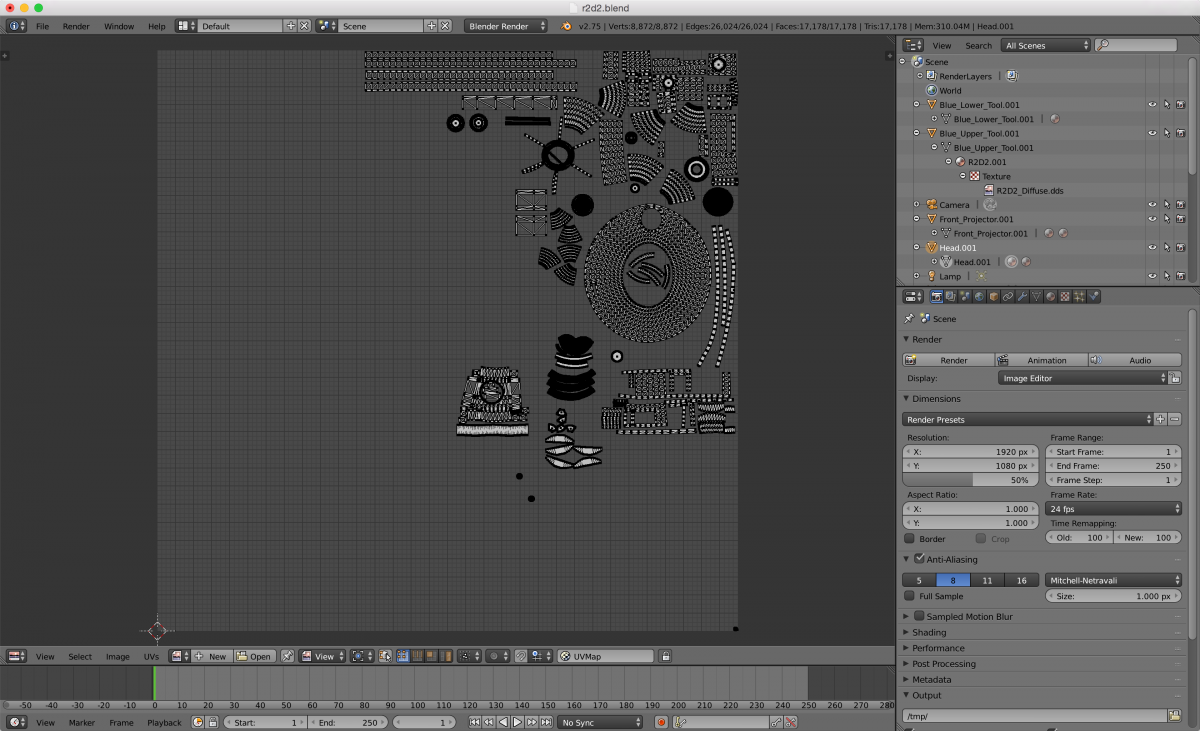Screen dimensions: 1200x731
Task: Expand the Shading panel
Action: click(928, 632)
